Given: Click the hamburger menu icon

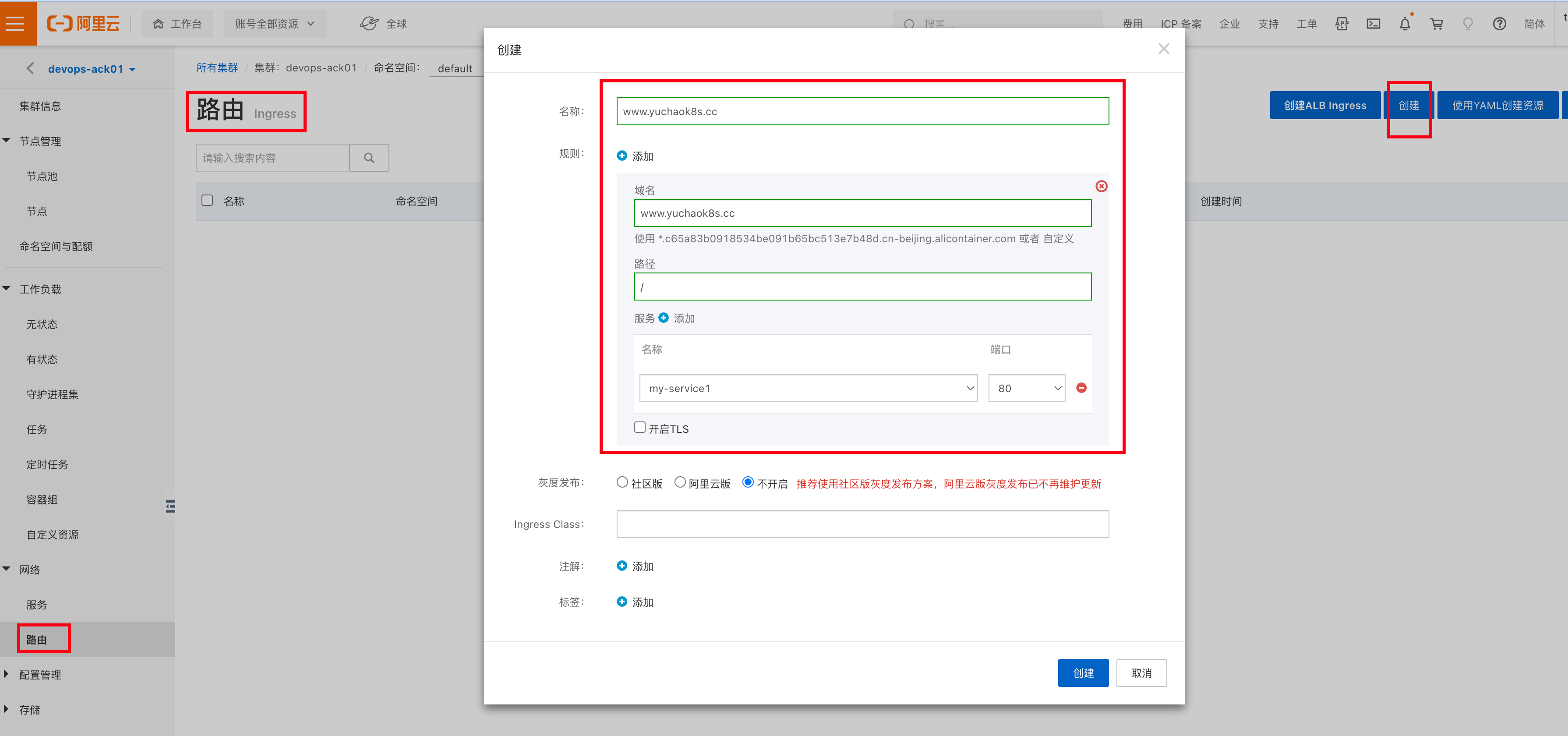Looking at the screenshot, I should click(15, 23).
